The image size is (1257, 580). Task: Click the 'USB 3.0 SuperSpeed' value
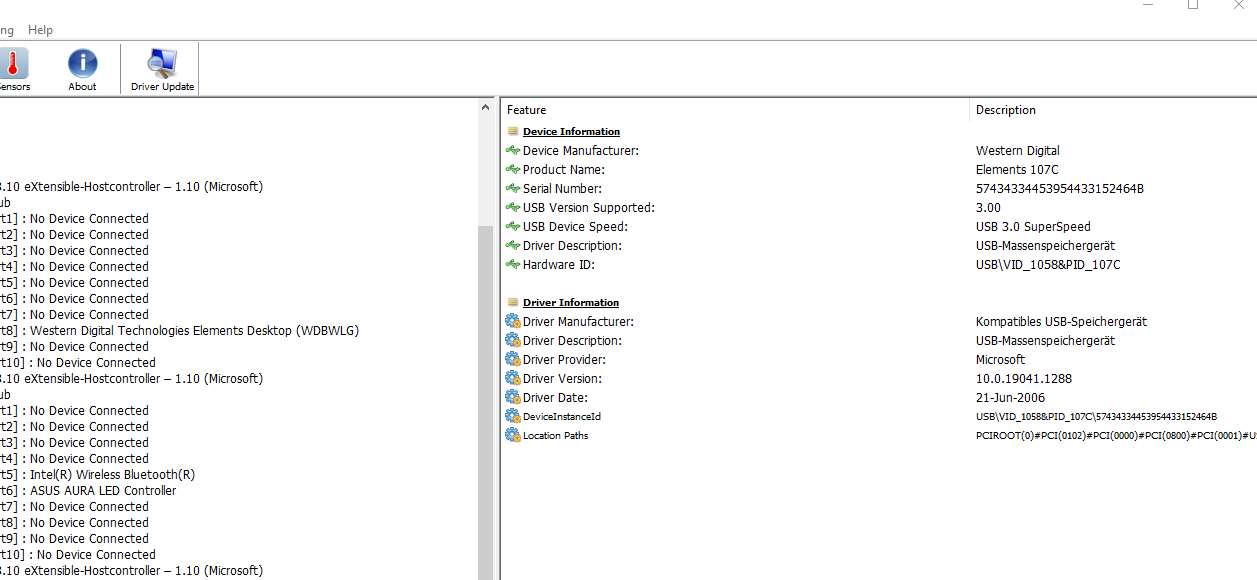pos(1033,227)
